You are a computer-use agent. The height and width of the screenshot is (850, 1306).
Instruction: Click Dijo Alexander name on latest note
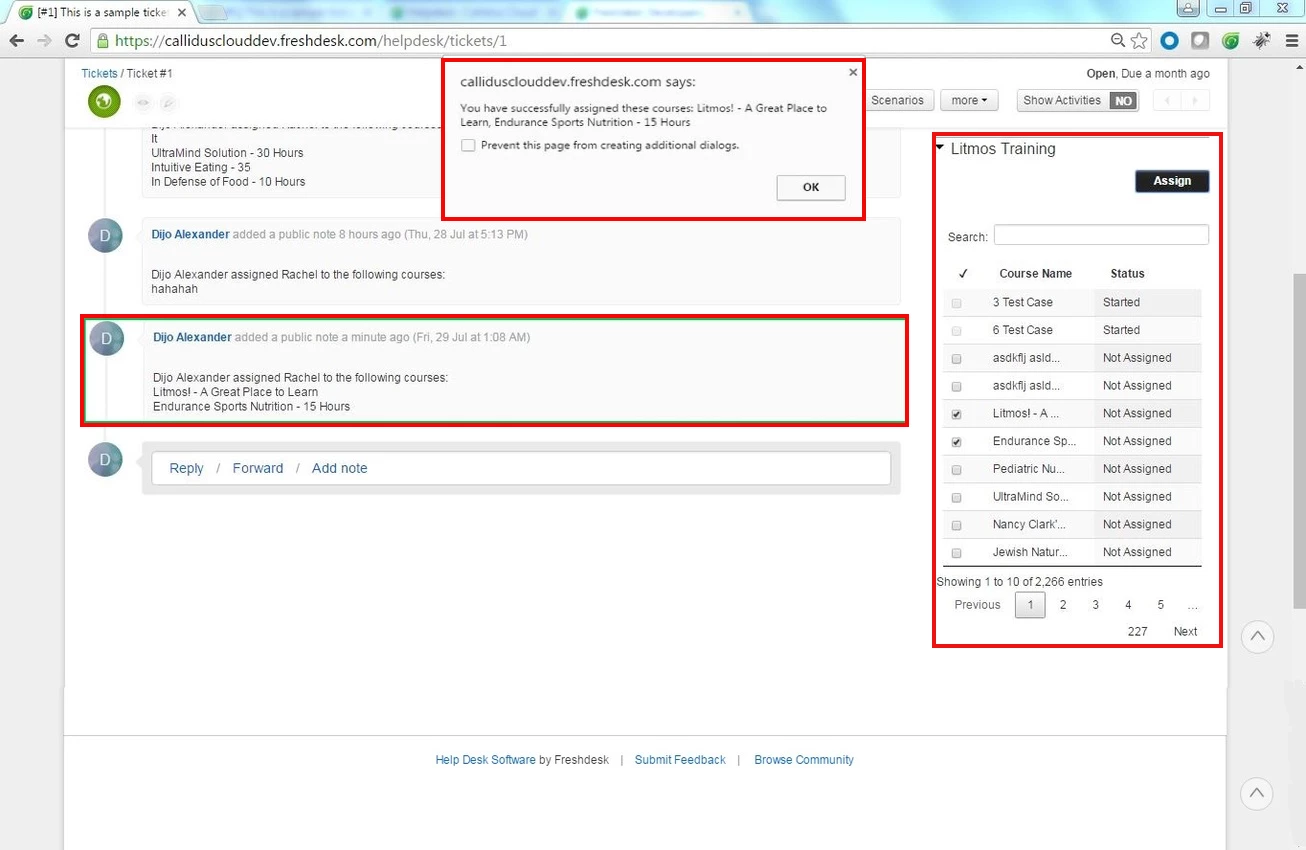192,338
